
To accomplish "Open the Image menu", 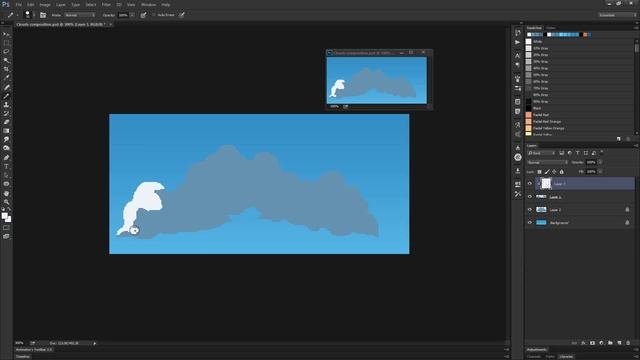I will (x=45, y=4).
